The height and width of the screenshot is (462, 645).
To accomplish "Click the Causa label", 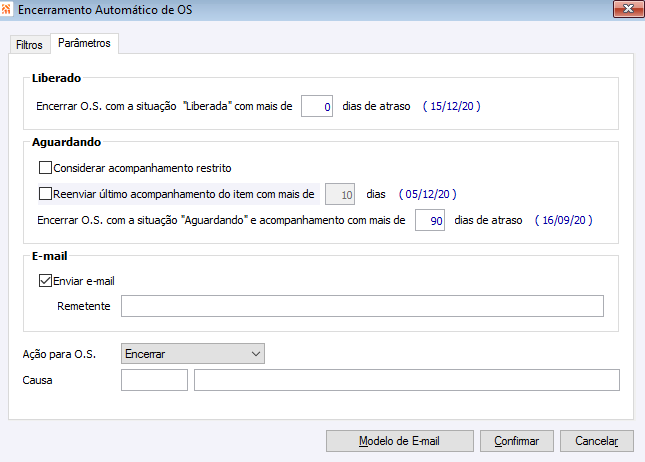I will pyautogui.click(x=37, y=380).
